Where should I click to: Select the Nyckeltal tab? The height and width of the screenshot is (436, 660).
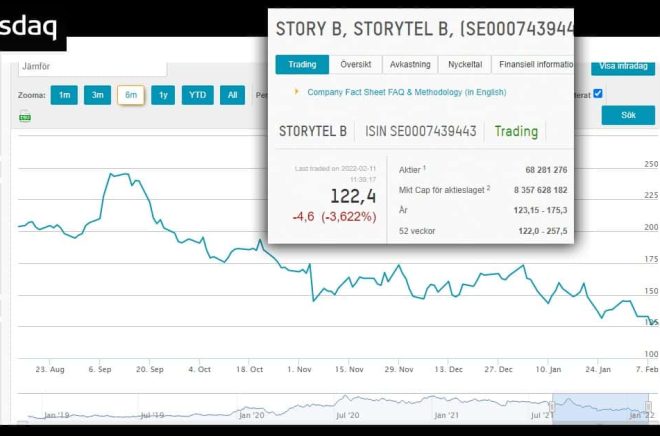click(465, 64)
